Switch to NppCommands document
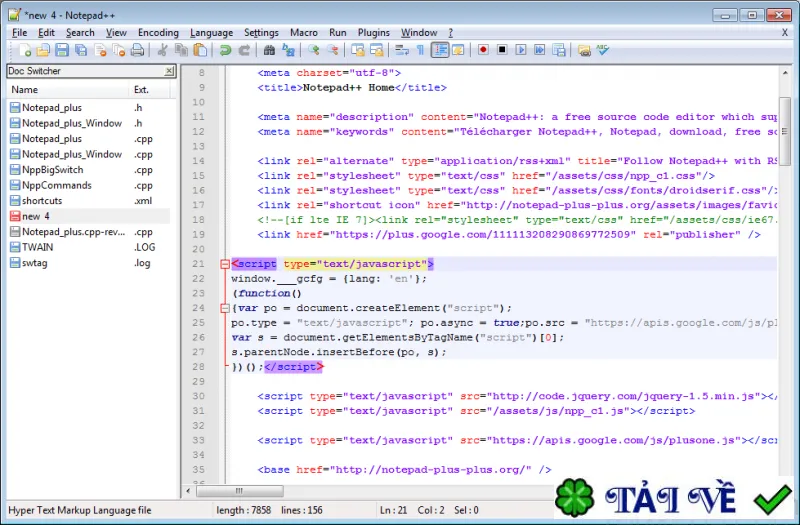Viewport: 800px width, 525px height. (x=89, y=185)
